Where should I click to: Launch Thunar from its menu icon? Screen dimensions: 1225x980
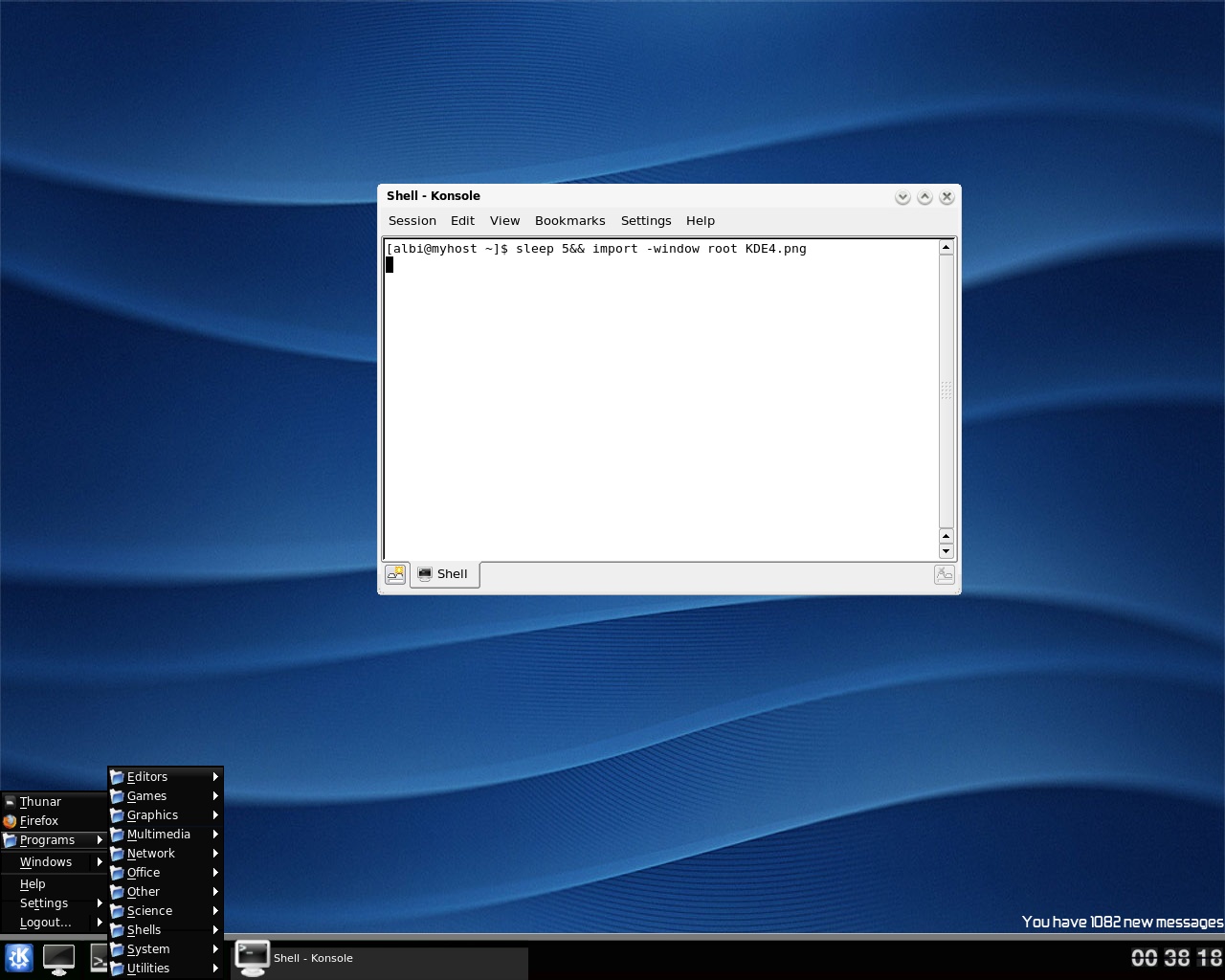pos(10,802)
